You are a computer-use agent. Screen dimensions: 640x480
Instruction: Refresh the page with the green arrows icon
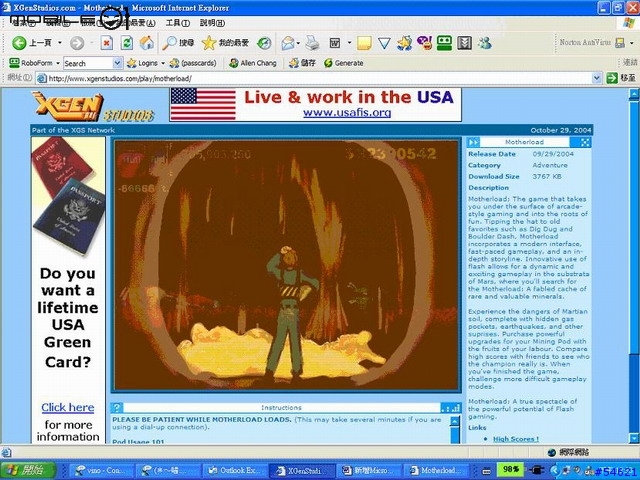tap(127, 43)
